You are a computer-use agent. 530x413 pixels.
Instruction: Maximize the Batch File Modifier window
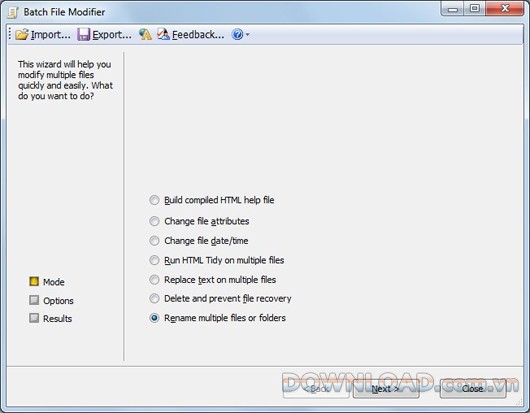pyautogui.click(x=475, y=8)
